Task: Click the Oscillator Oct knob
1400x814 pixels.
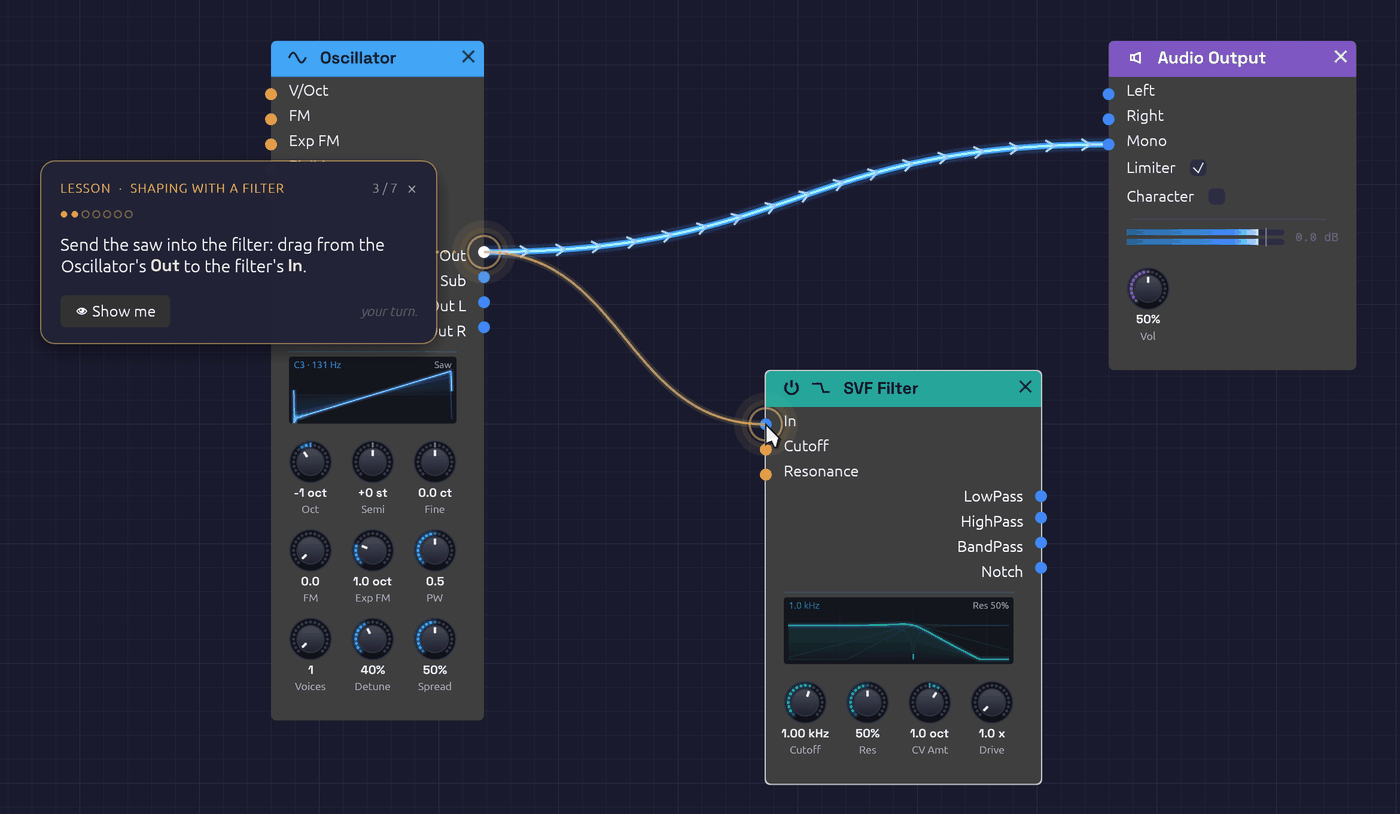Action: 310,462
